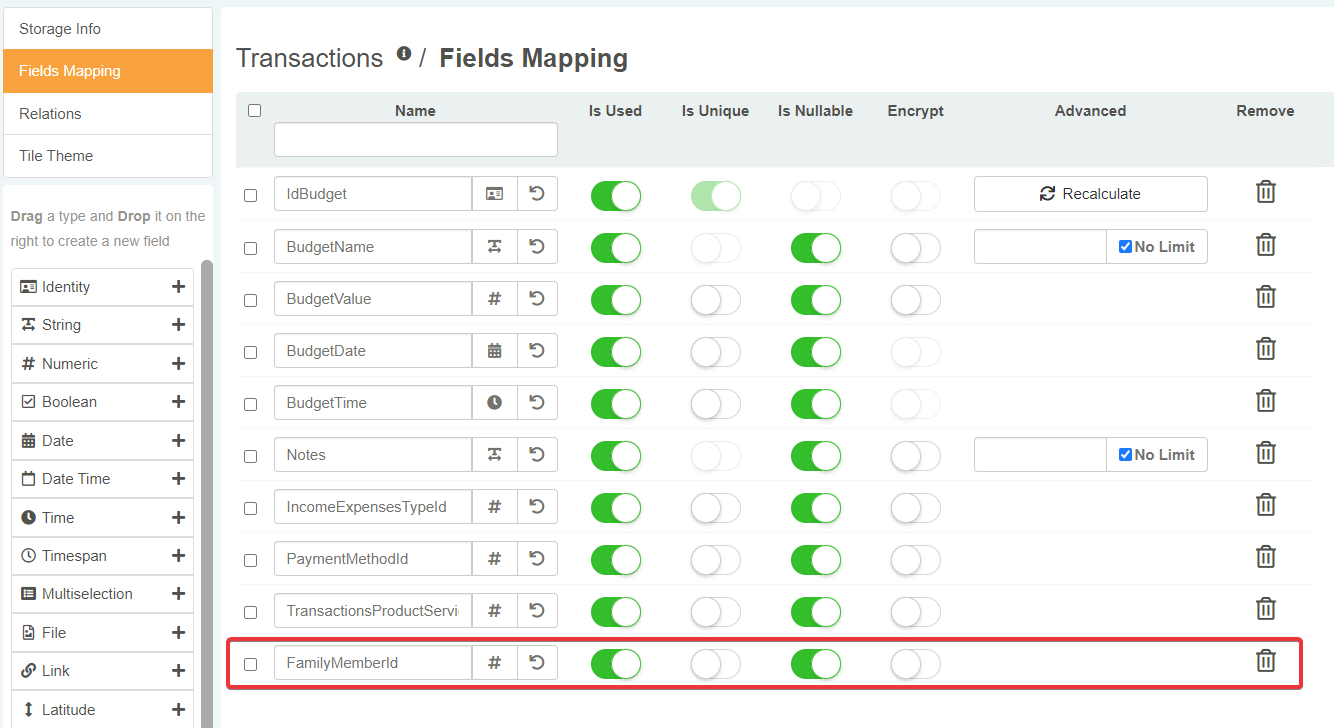Delete the FamilyMemberId field via trash icon
This screenshot has width=1334, height=728.
[1265, 661]
